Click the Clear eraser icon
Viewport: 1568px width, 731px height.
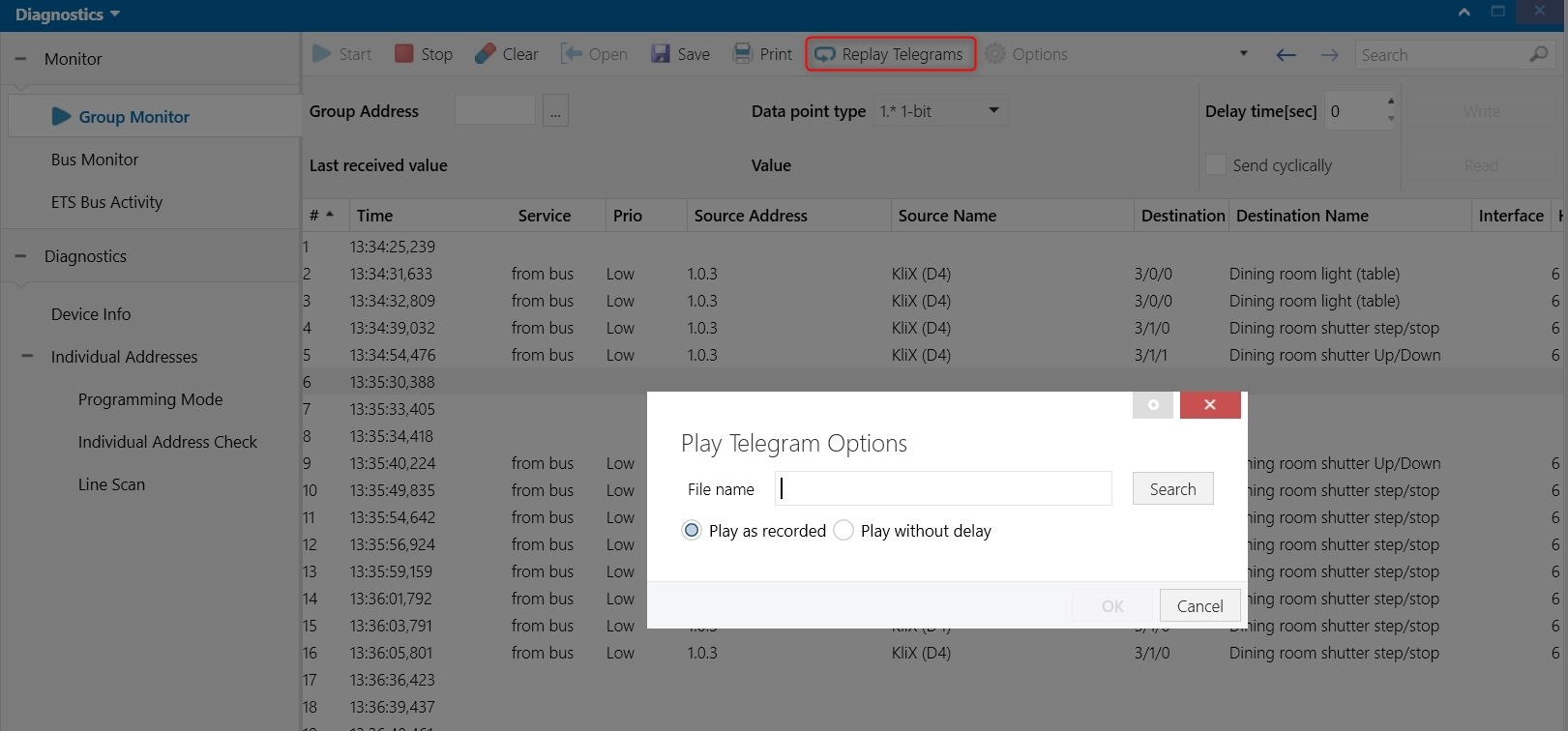tap(485, 54)
